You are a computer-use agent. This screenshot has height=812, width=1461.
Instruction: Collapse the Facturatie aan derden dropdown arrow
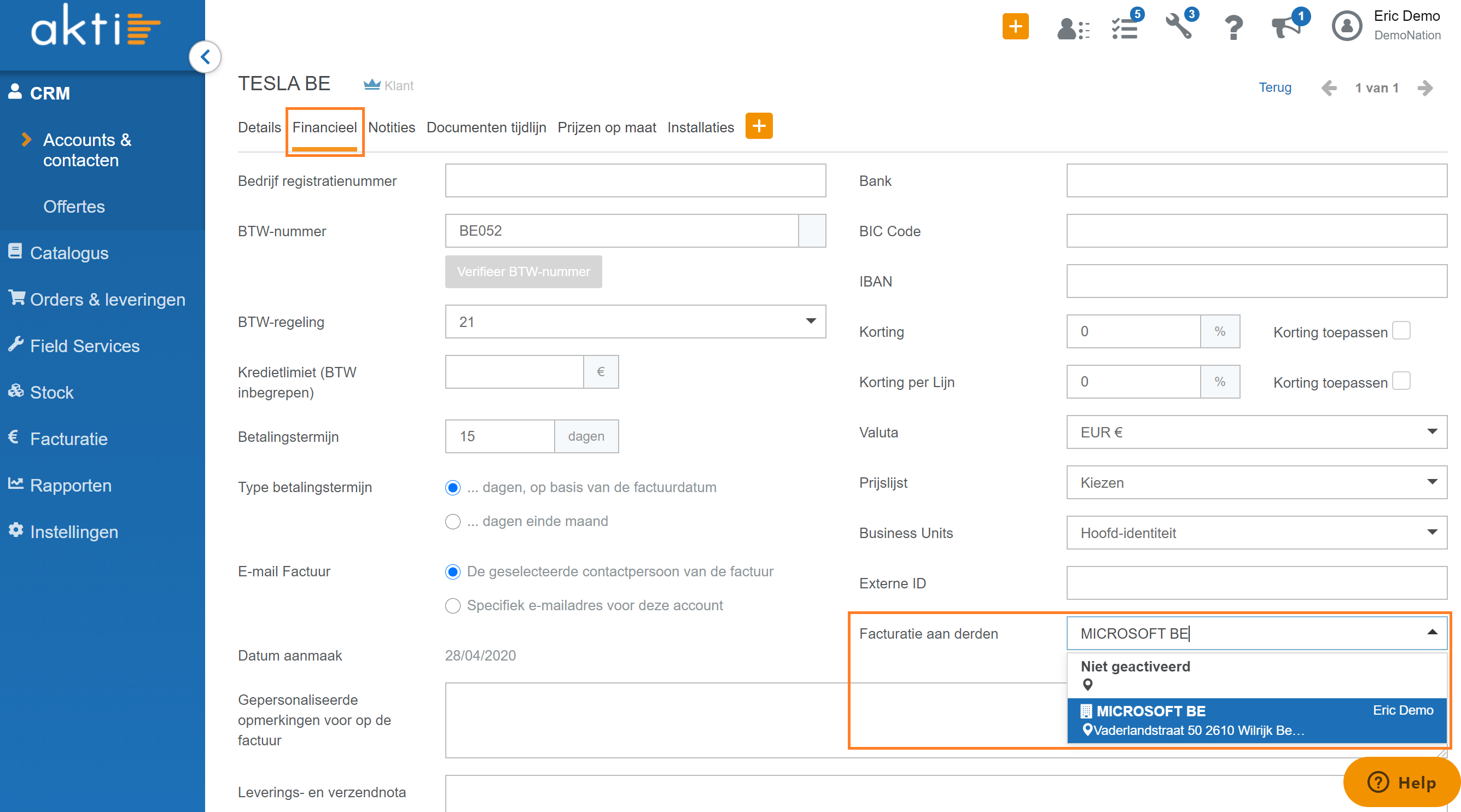click(1432, 632)
